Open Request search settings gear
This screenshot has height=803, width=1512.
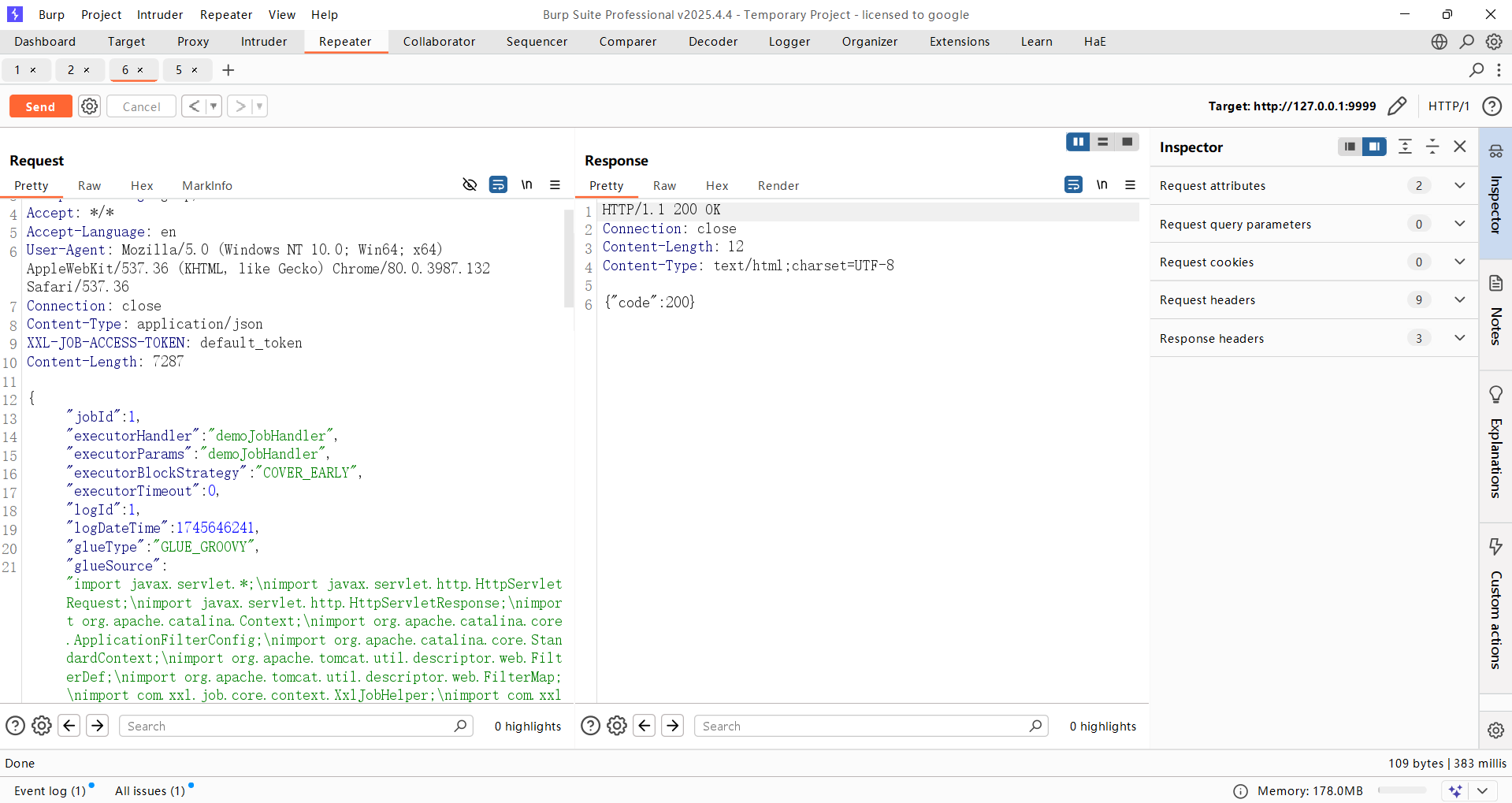(42, 726)
